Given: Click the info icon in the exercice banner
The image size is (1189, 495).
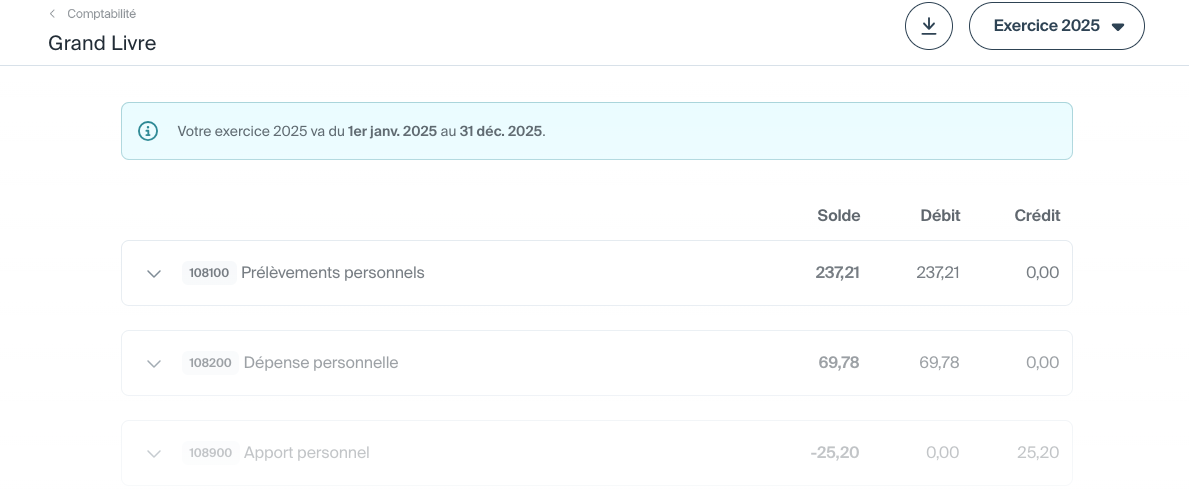Looking at the screenshot, I should point(148,131).
